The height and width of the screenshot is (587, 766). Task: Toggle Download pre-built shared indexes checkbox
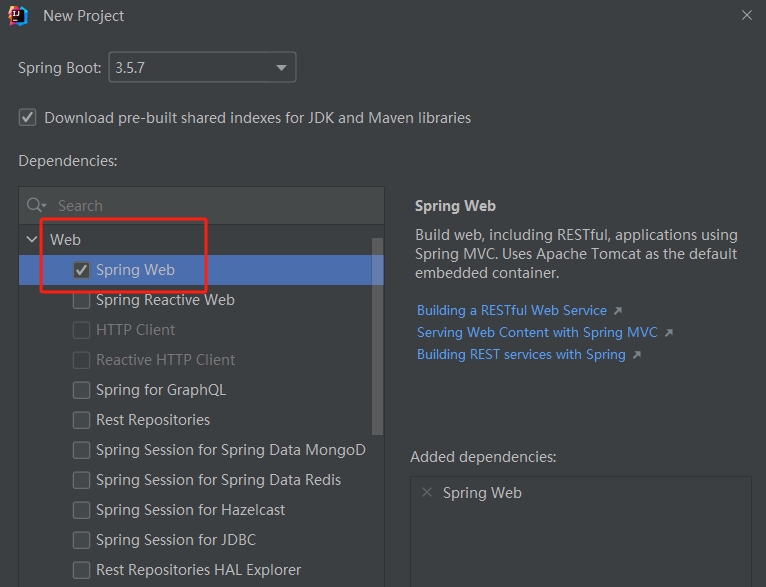[x=28, y=118]
